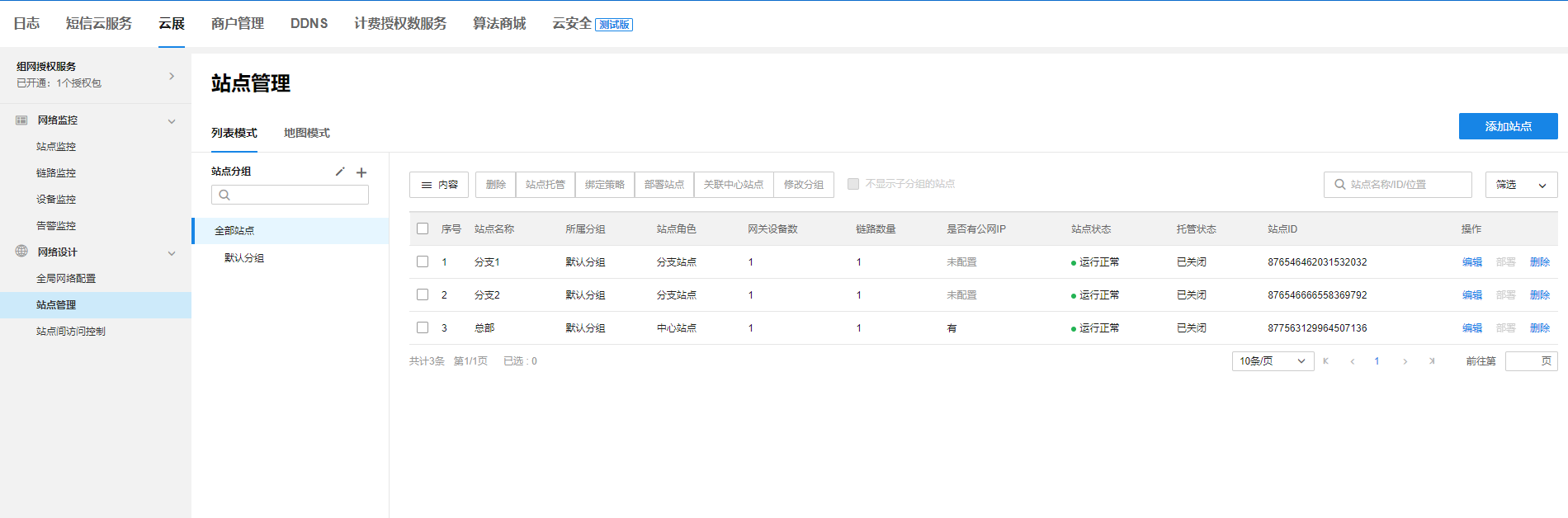Viewport: 1568px width, 518px height.
Task: Select 全部站点 group
Action: (x=290, y=231)
